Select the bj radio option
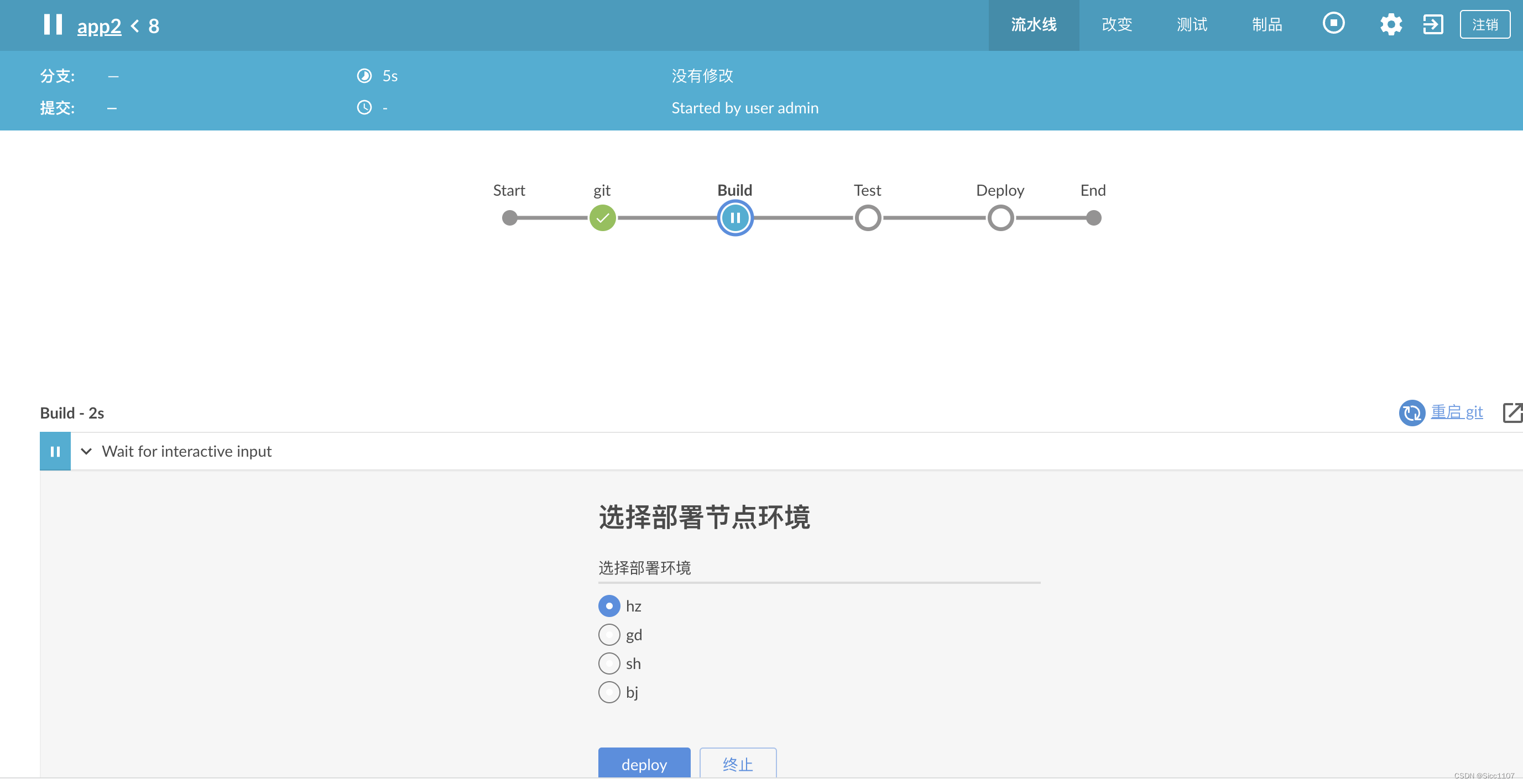1523x784 pixels. coord(608,692)
